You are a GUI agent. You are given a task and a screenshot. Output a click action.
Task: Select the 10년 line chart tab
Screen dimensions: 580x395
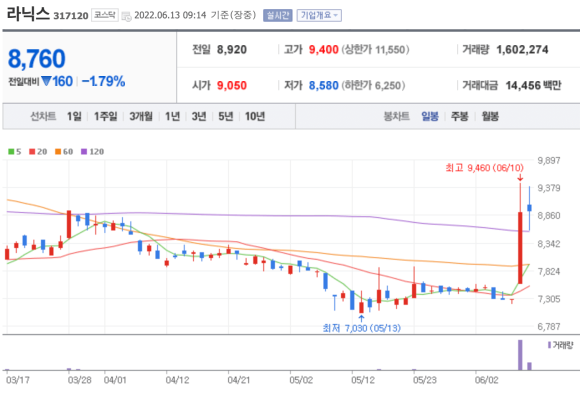(x=255, y=117)
